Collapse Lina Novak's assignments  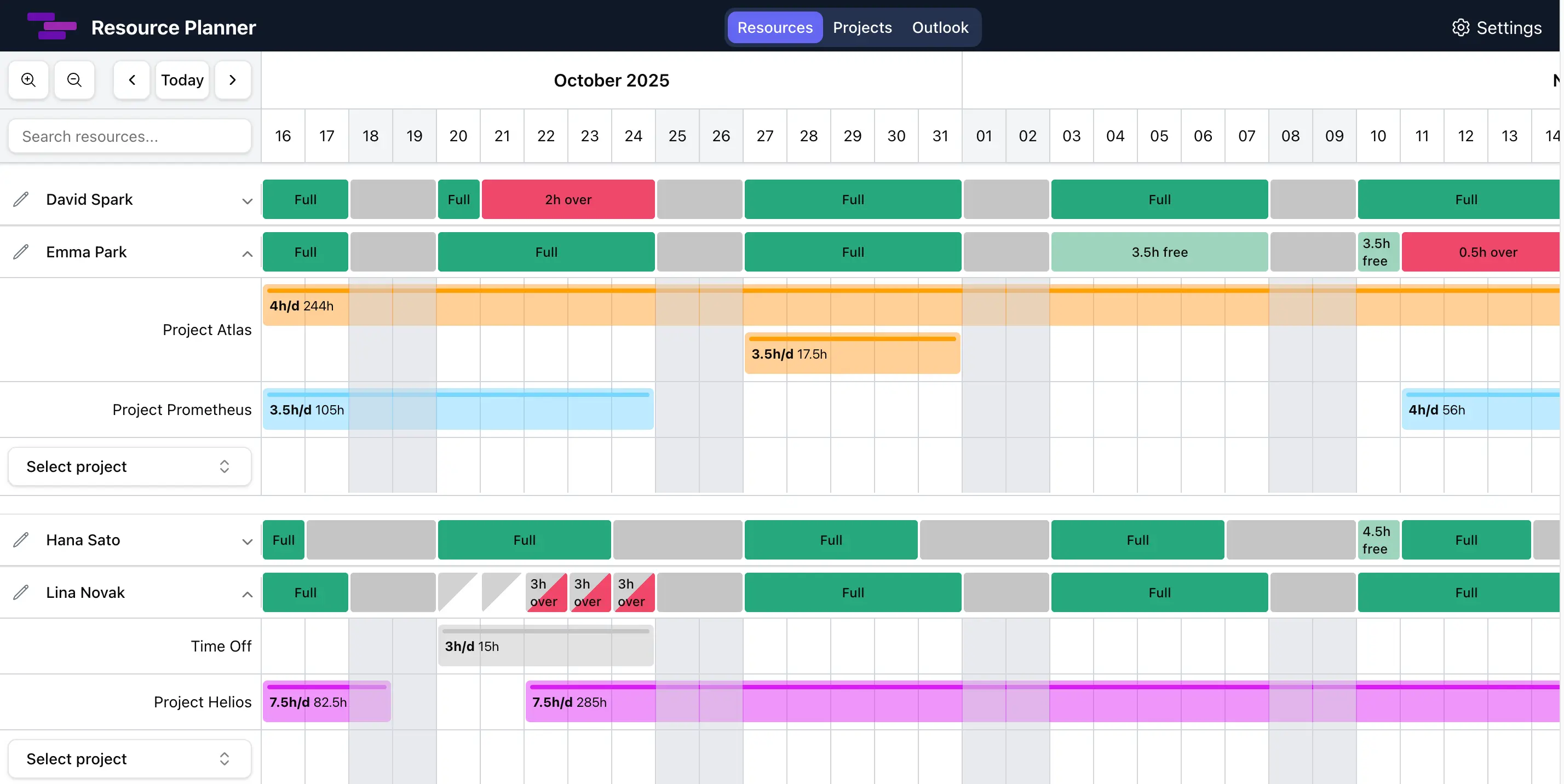[246, 594]
